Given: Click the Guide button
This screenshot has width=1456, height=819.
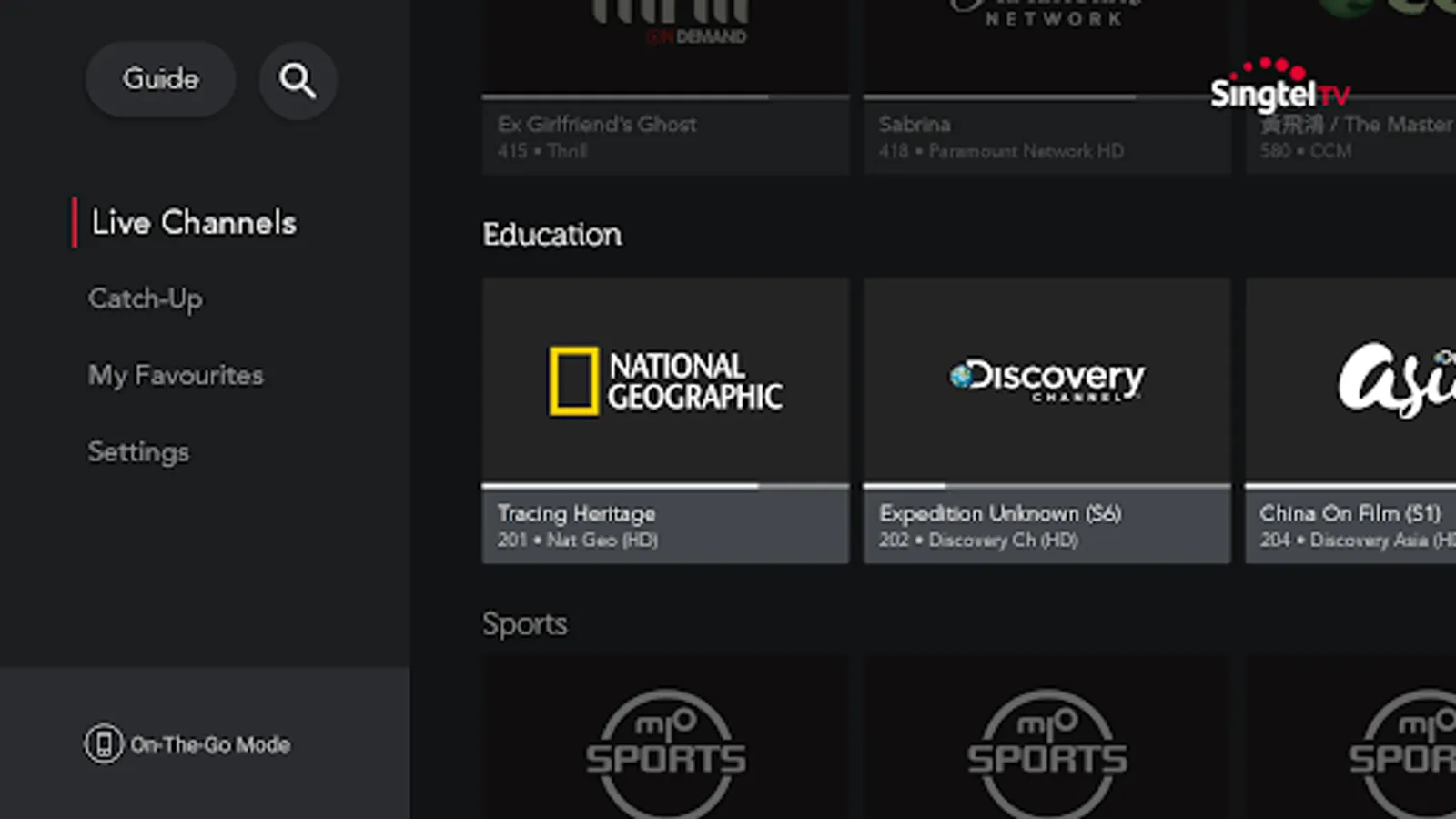Looking at the screenshot, I should [x=160, y=79].
